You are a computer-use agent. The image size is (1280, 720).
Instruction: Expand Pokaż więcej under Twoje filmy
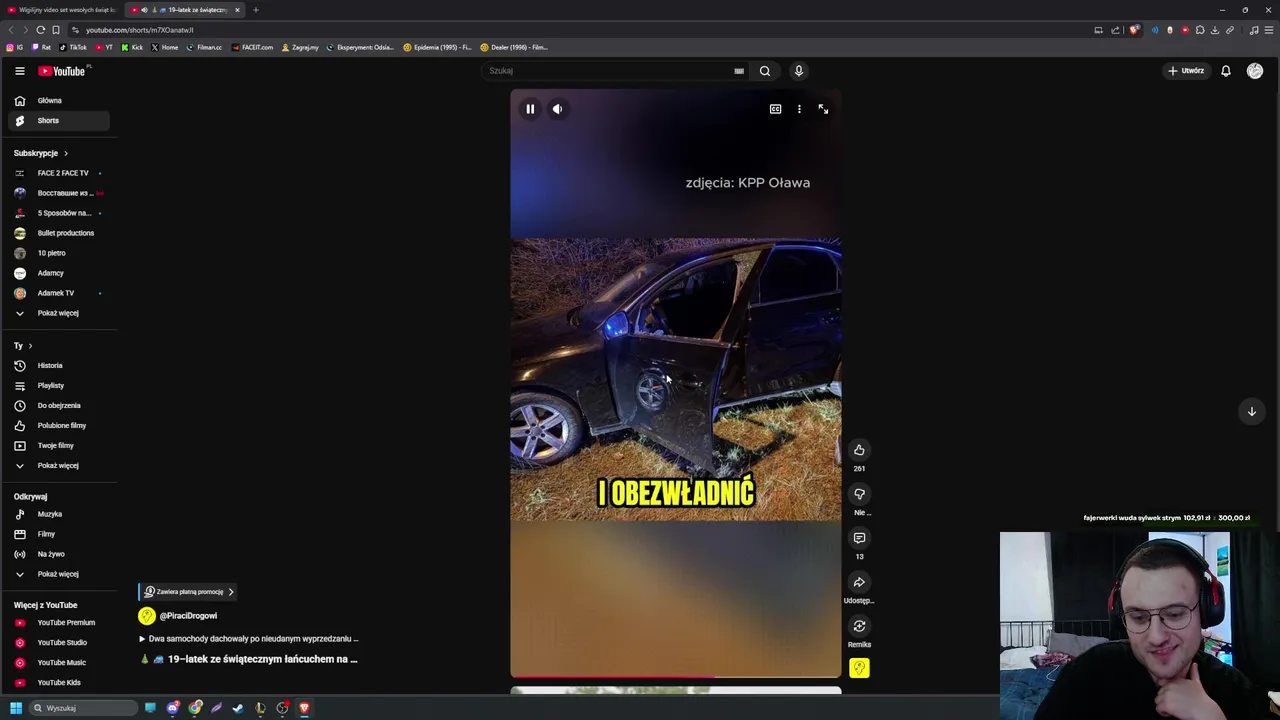click(x=59, y=466)
